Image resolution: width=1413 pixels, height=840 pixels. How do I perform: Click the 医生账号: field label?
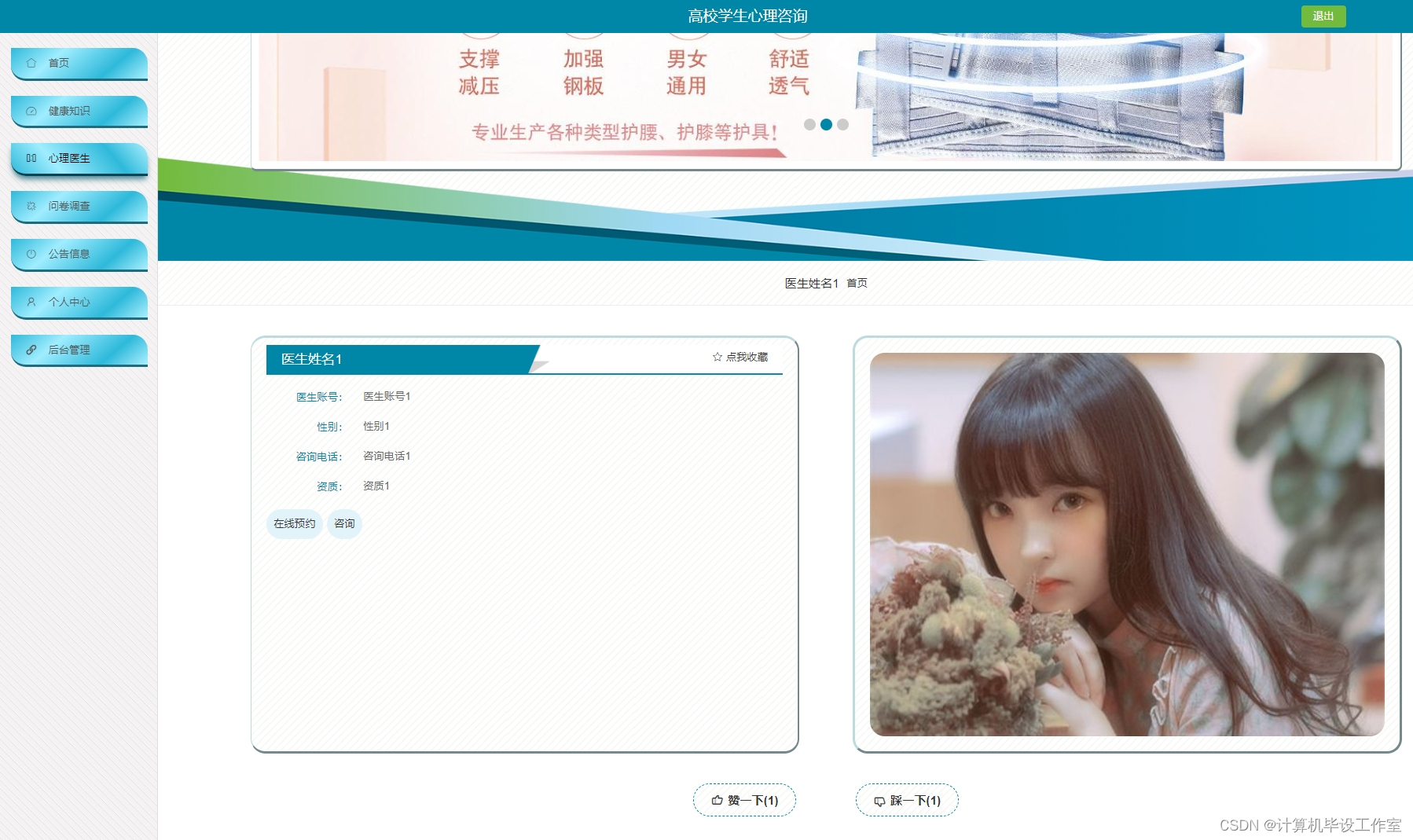(x=319, y=397)
